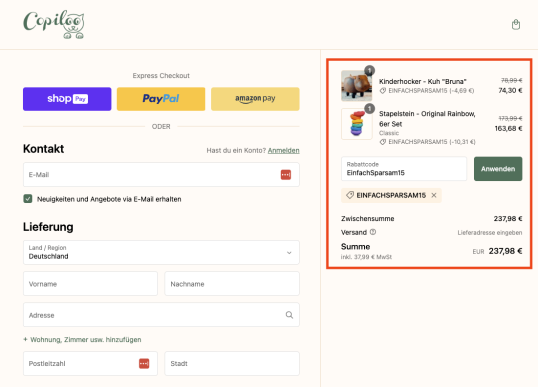Image resolution: width=538 pixels, height=387 pixels.
Task: Click the address search magnifier icon
Action: click(x=289, y=315)
